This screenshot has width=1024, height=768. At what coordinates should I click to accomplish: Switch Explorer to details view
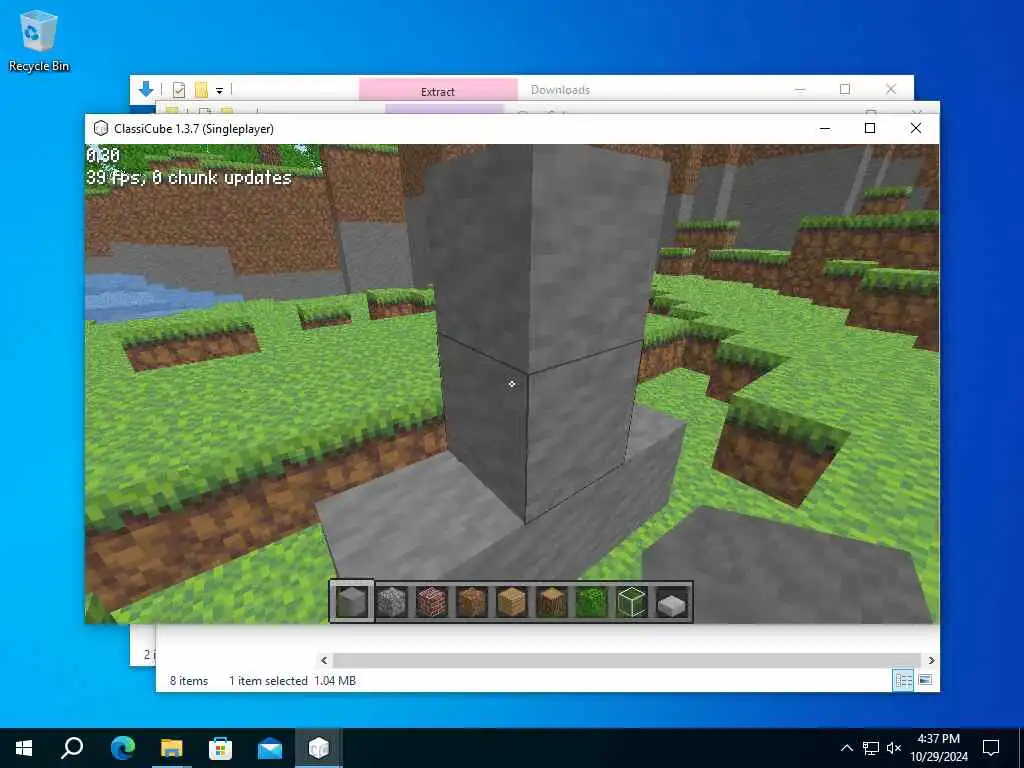coord(903,680)
